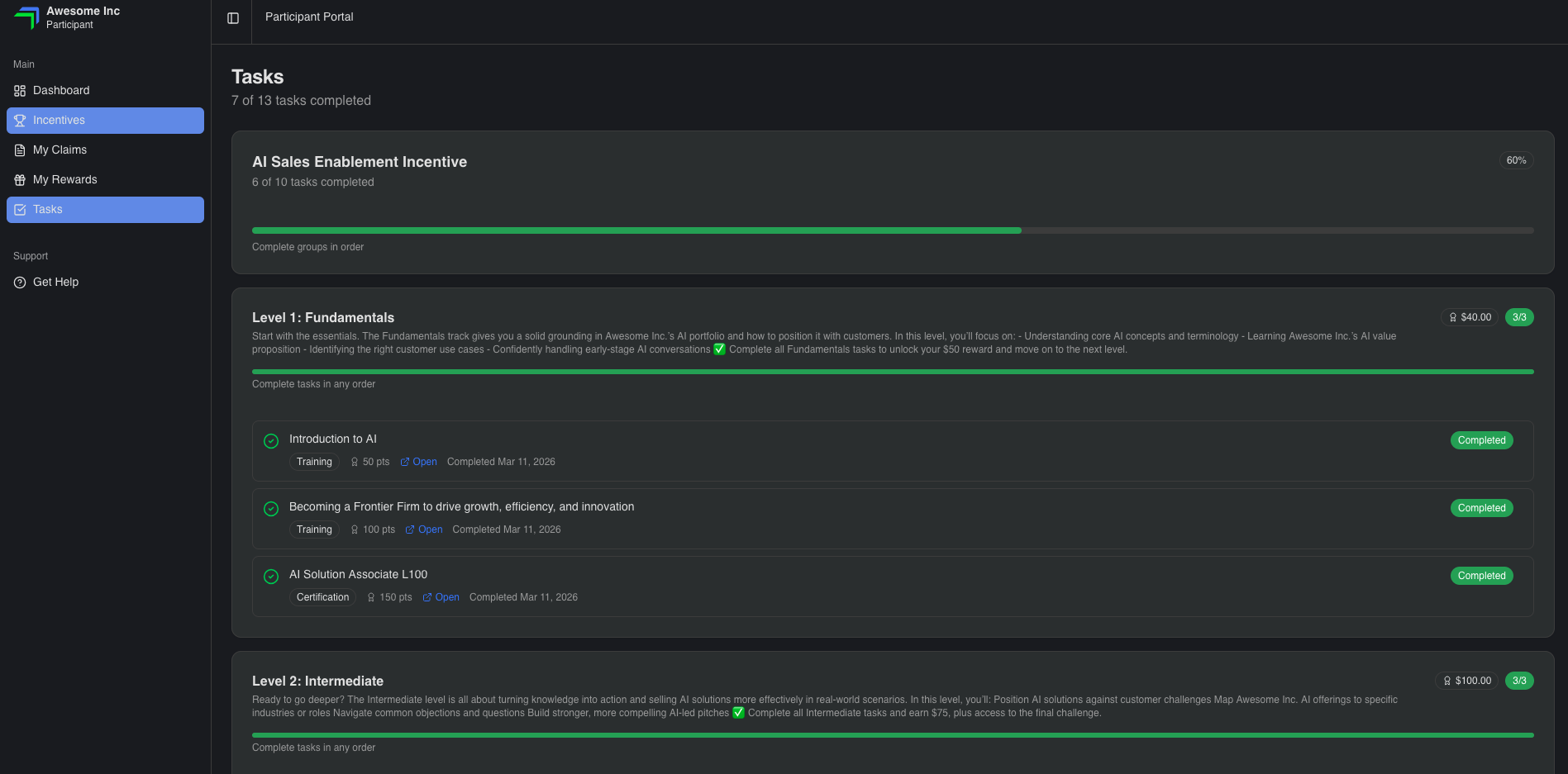
Task: Toggle the sidebar panel icon
Action: coord(233,18)
